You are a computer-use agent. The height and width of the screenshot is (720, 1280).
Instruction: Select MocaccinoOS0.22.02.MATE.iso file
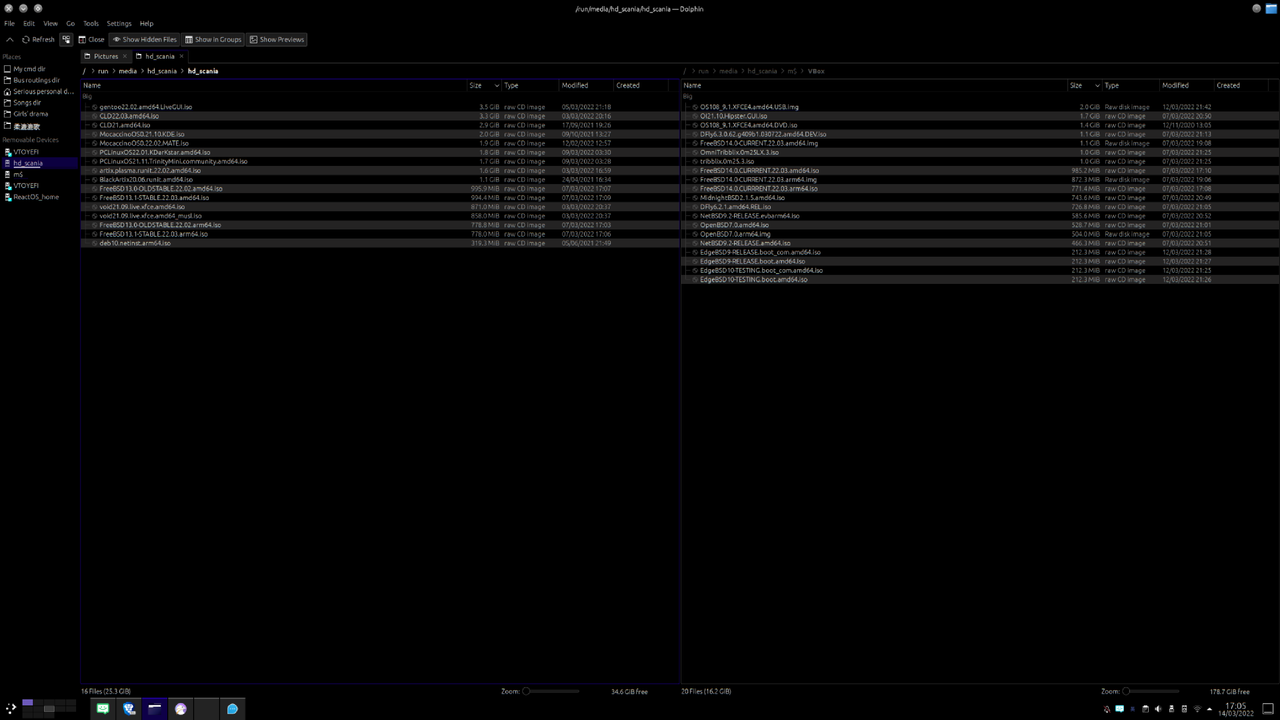(143, 143)
